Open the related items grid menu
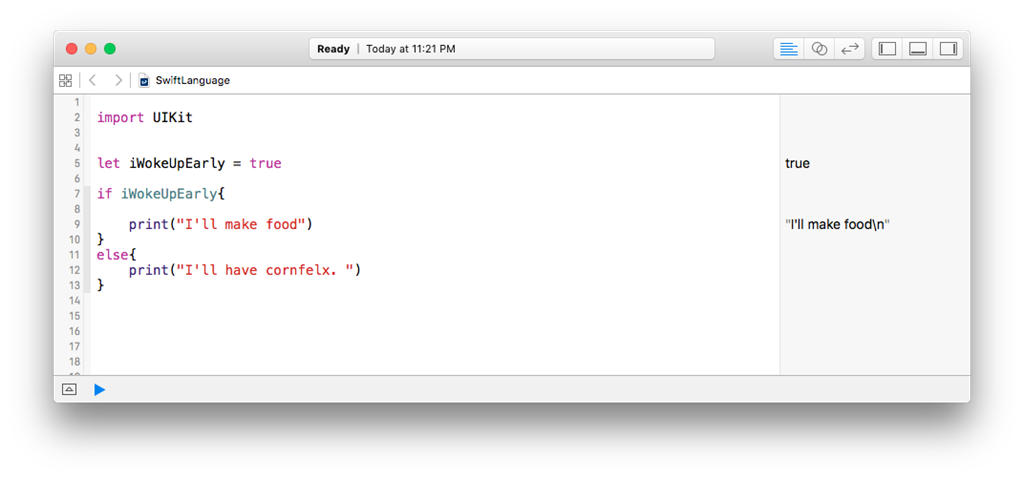Viewport: 1024px width, 479px height. [x=66, y=80]
